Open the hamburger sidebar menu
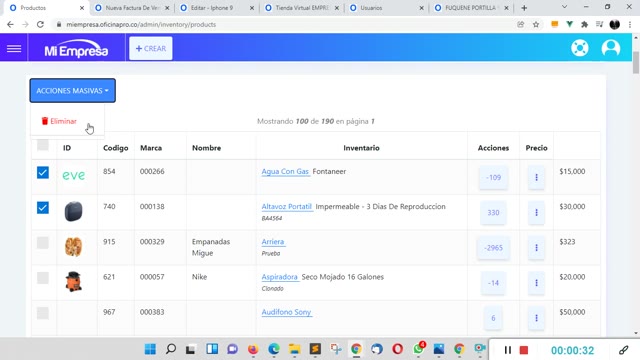640x360 pixels. pyautogui.click(x=14, y=49)
